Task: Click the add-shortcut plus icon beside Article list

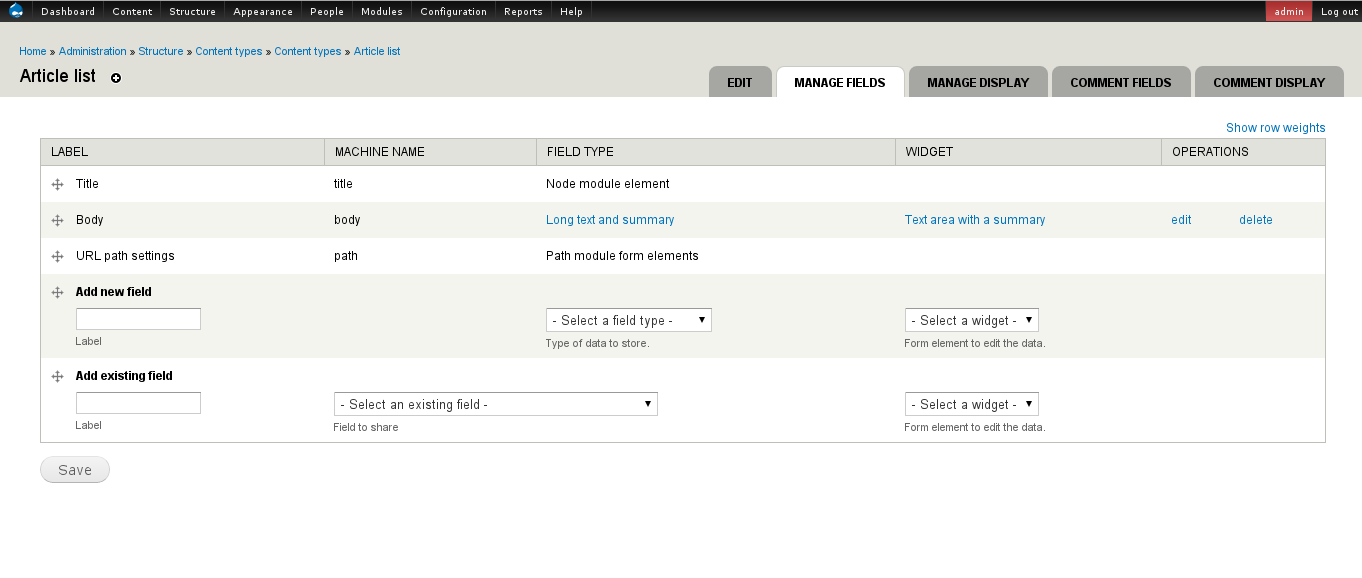Action: click(116, 78)
